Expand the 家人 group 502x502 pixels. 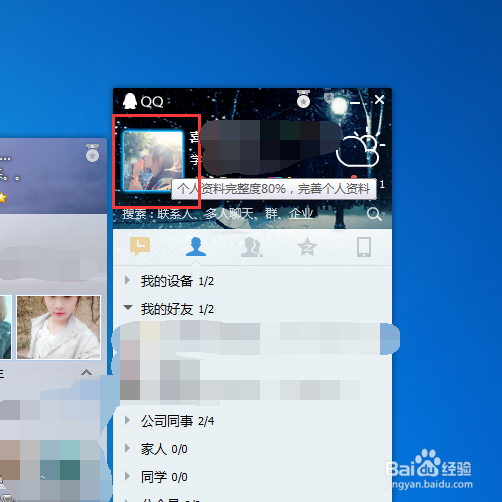pyautogui.click(x=127, y=448)
